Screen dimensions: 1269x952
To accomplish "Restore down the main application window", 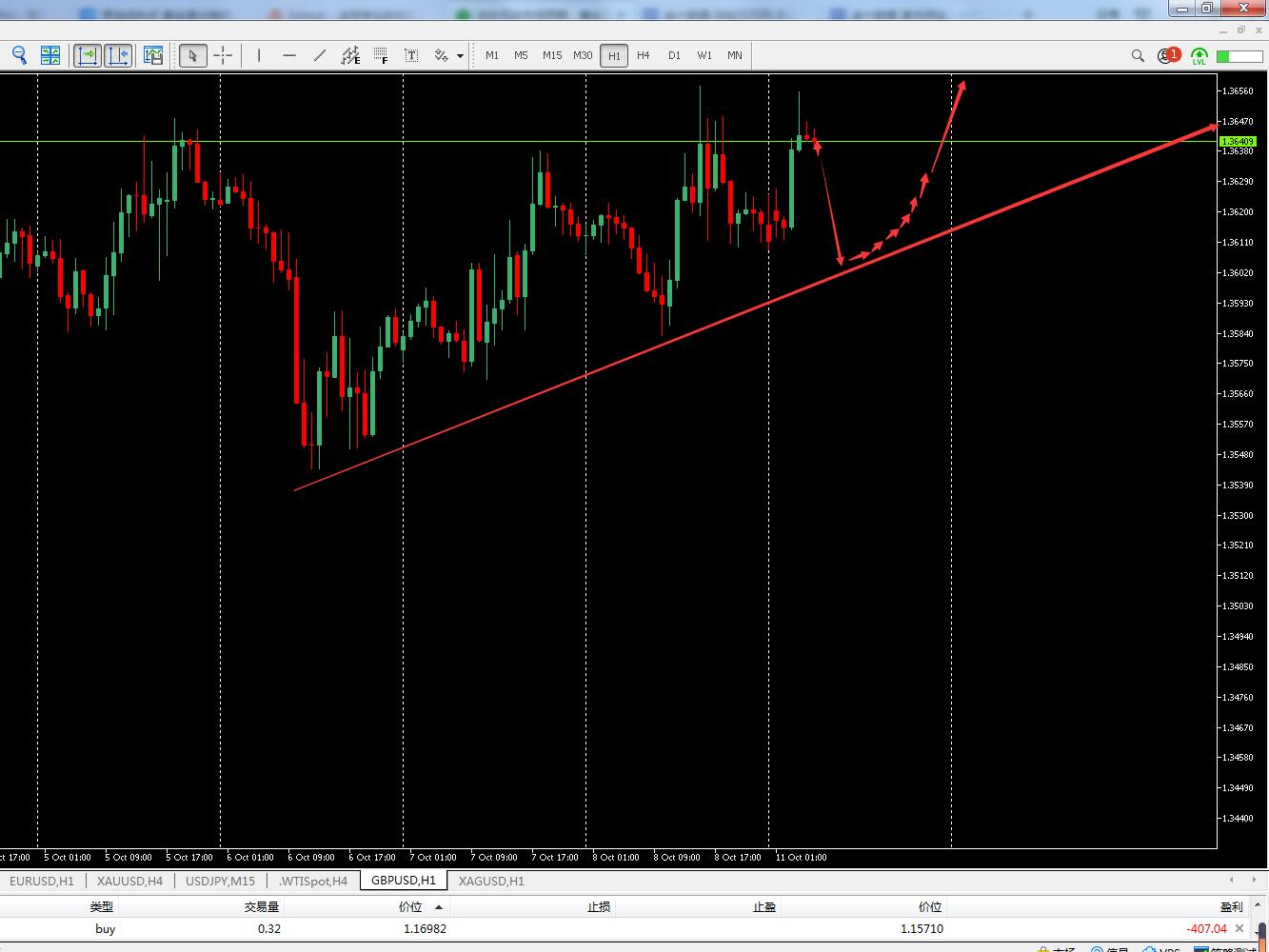I will point(1206,9).
